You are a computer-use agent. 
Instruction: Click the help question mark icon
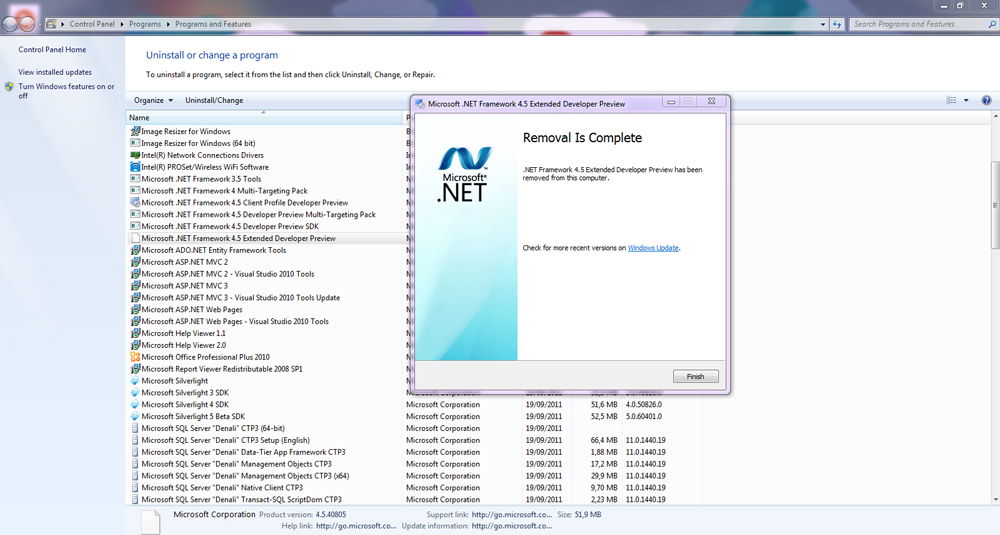986,100
